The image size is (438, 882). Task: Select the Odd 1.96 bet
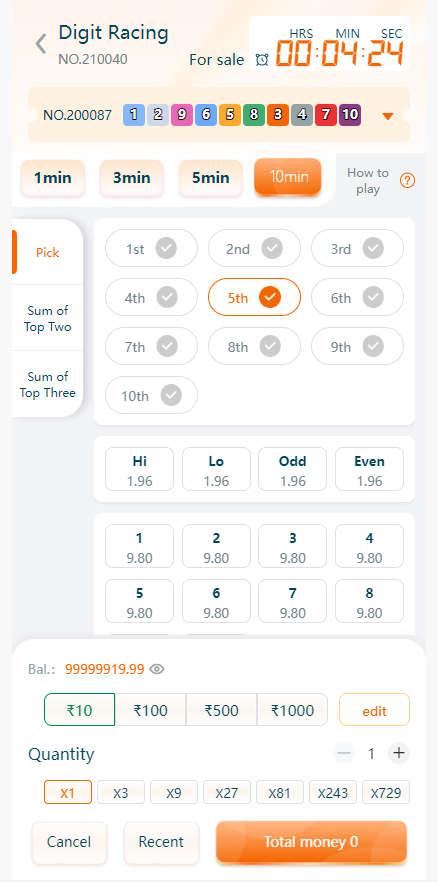[x=292, y=469]
